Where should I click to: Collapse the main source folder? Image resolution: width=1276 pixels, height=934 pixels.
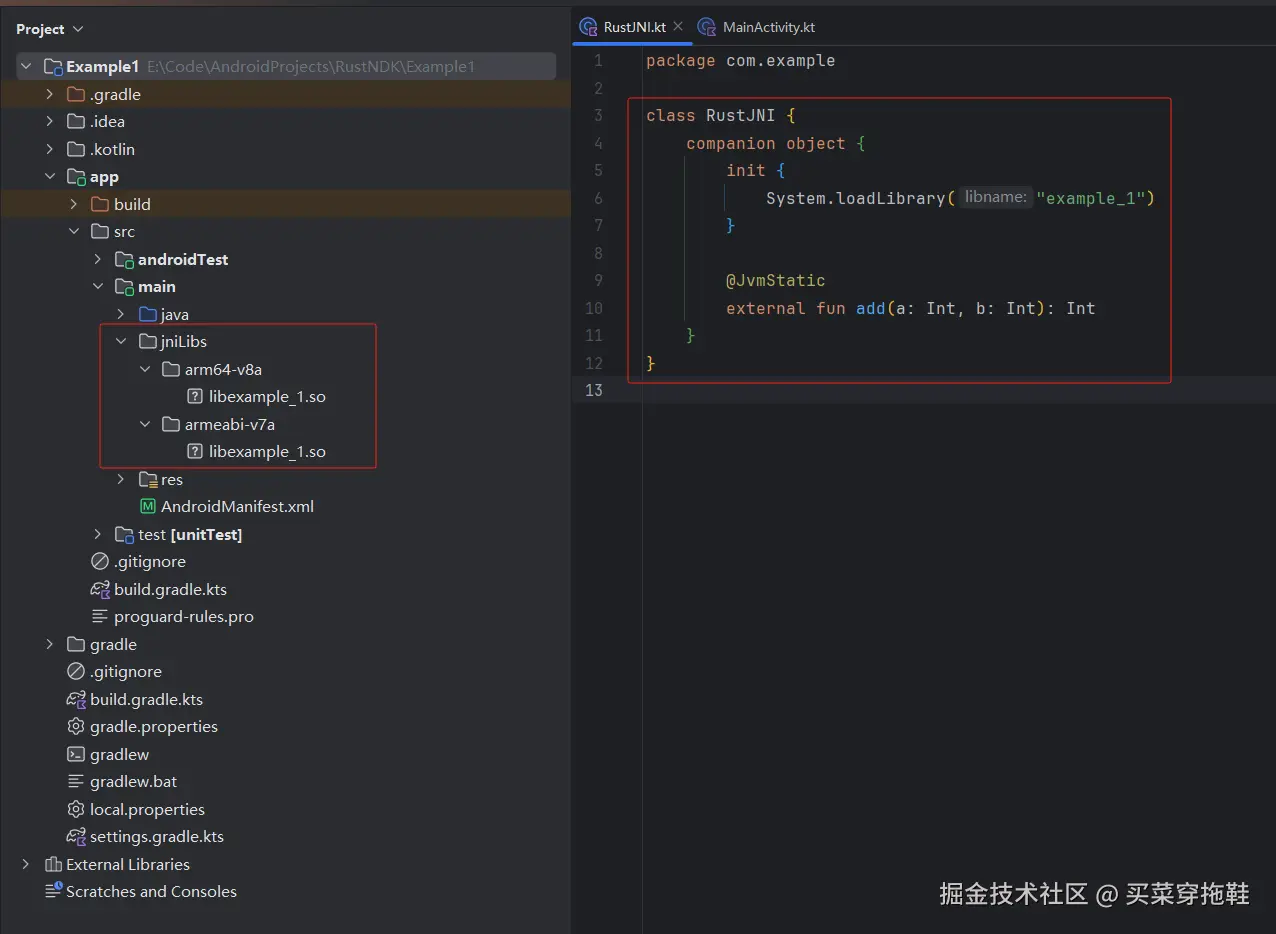98,286
